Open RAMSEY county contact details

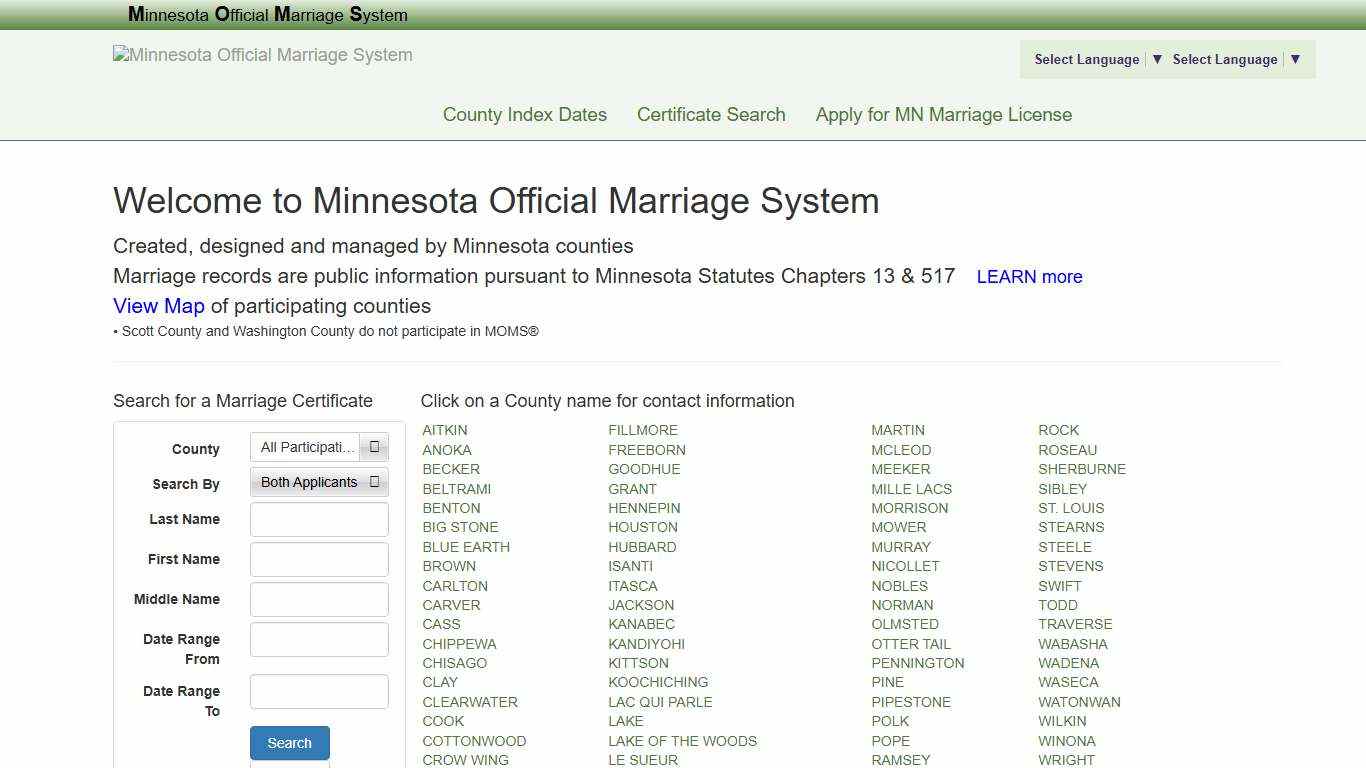tap(900, 760)
